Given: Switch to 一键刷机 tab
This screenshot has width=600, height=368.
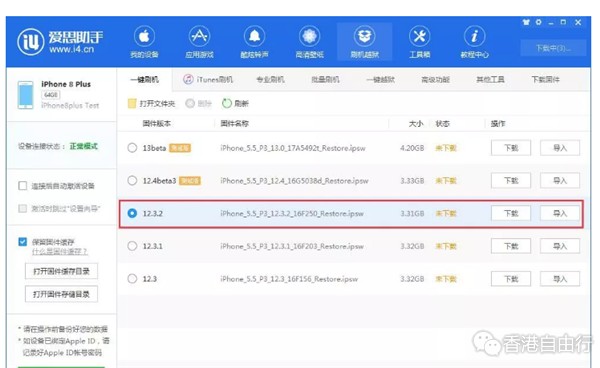Looking at the screenshot, I should pyautogui.click(x=144, y=80).
